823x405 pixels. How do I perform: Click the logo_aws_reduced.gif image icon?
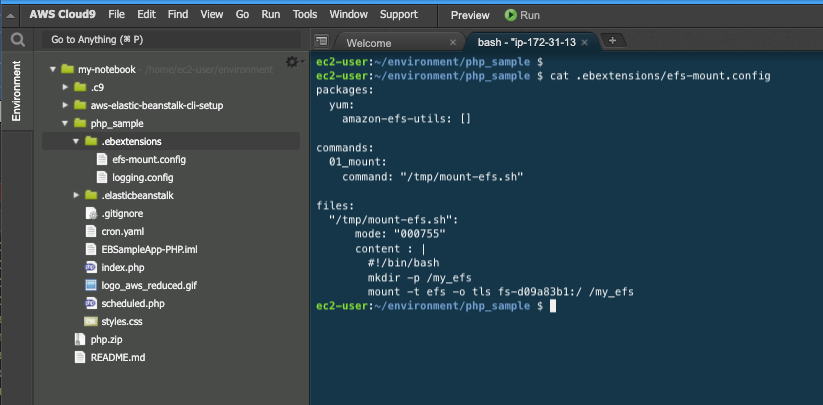coord(91,285)
